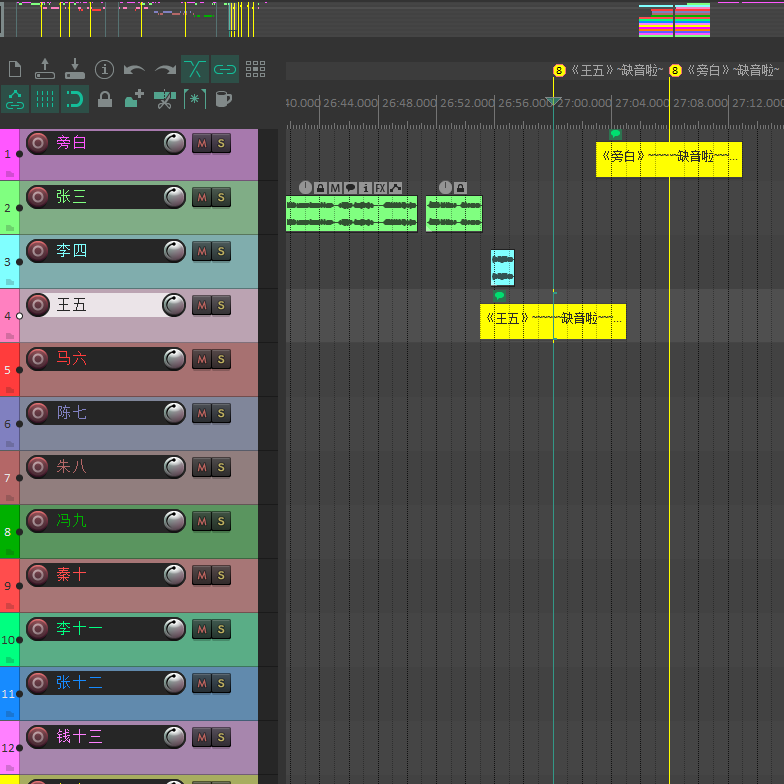Arm record on 旁白 track

pos(38,143)
